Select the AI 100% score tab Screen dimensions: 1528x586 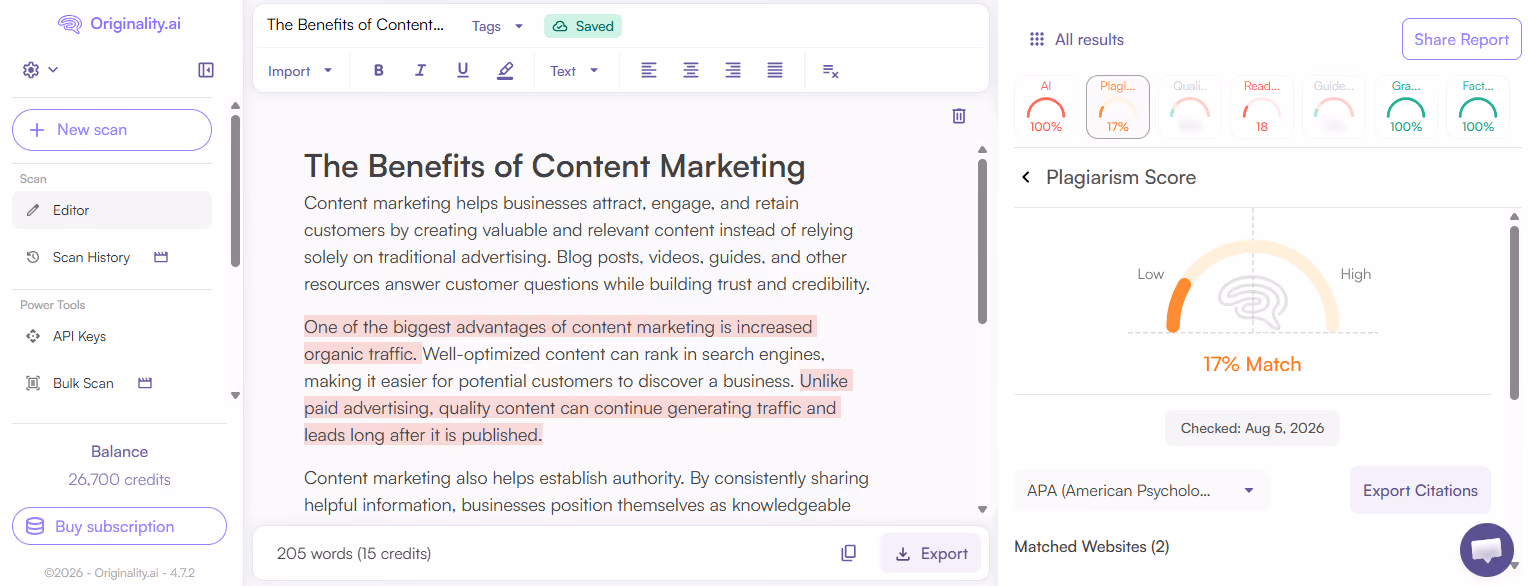click(x=1046, y=107)
